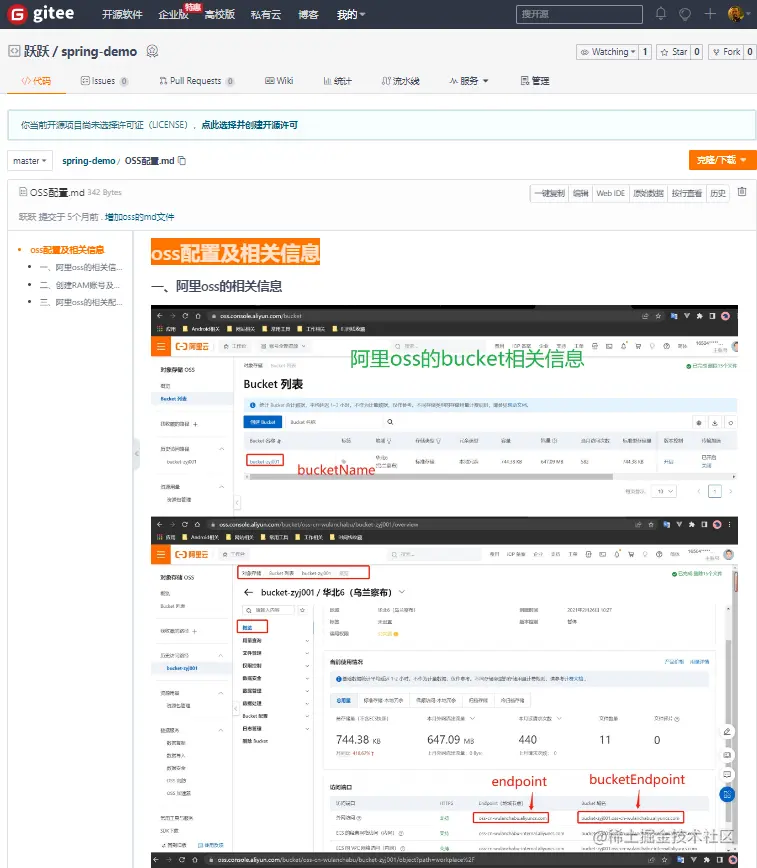Image resolution: width=757 pixels, height=868 pixels.
Task: Copy file path icon next to OSS配置.md
Action: (x=182, y=161)
